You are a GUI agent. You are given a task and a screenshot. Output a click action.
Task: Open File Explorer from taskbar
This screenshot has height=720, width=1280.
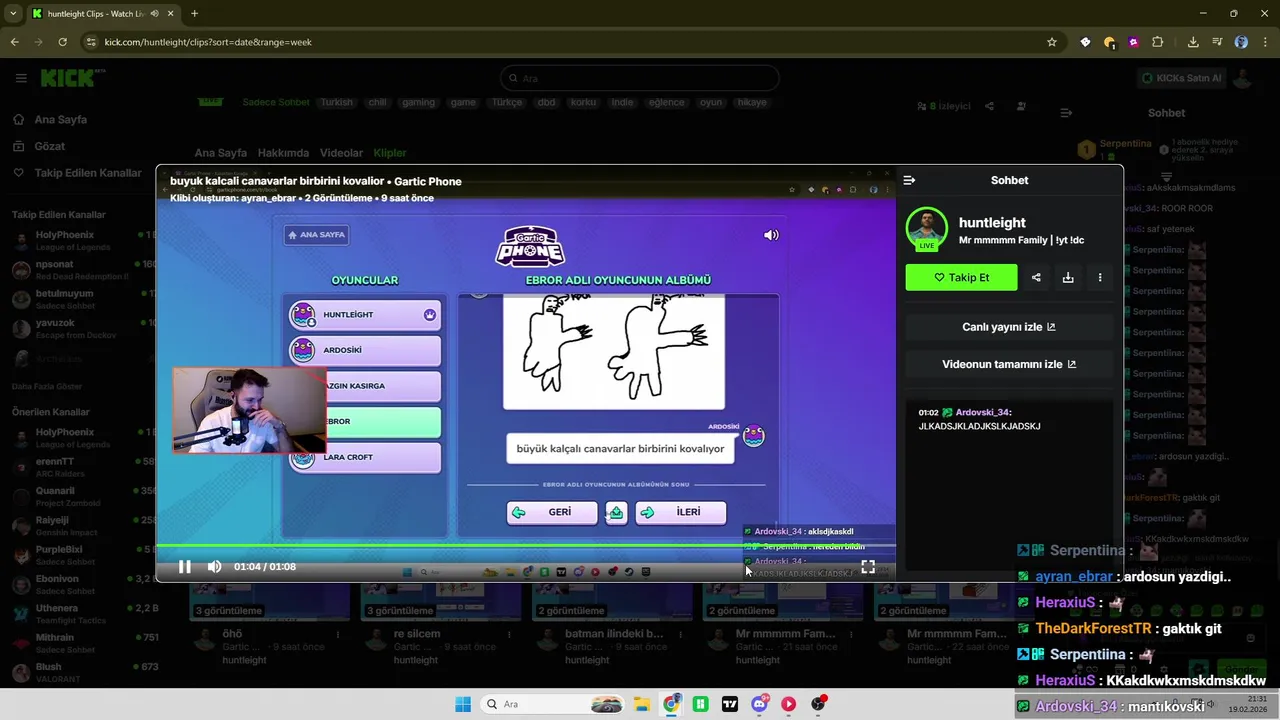[x=642, y=704]
